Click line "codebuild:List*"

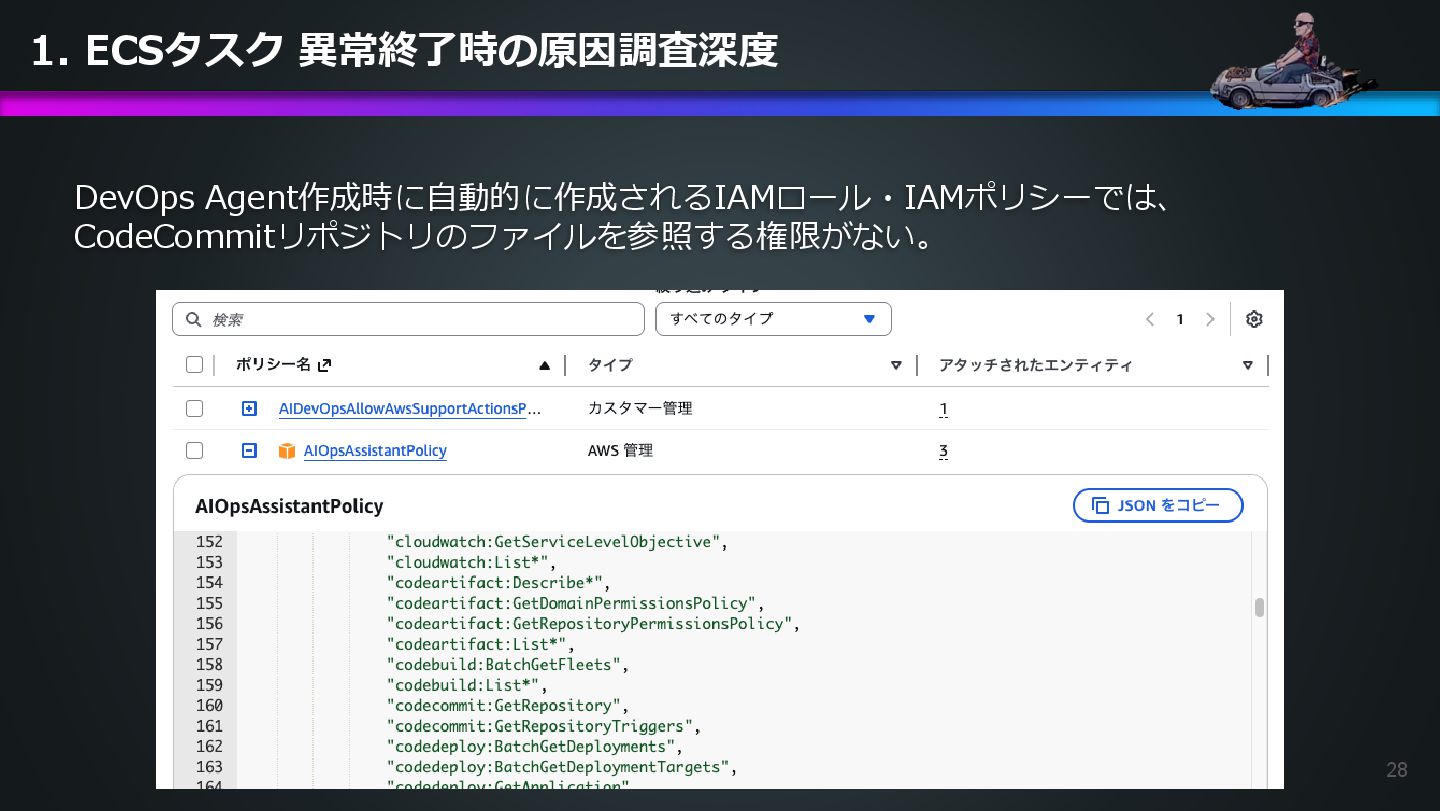pyautogui.click(x=467, y=685)
